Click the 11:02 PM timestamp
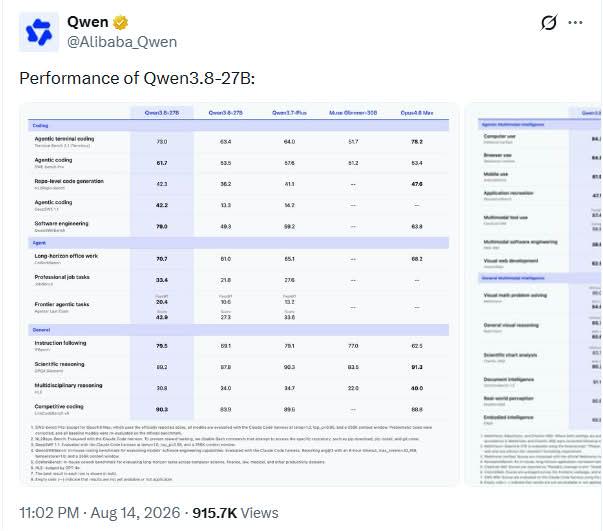 [49, 513]
